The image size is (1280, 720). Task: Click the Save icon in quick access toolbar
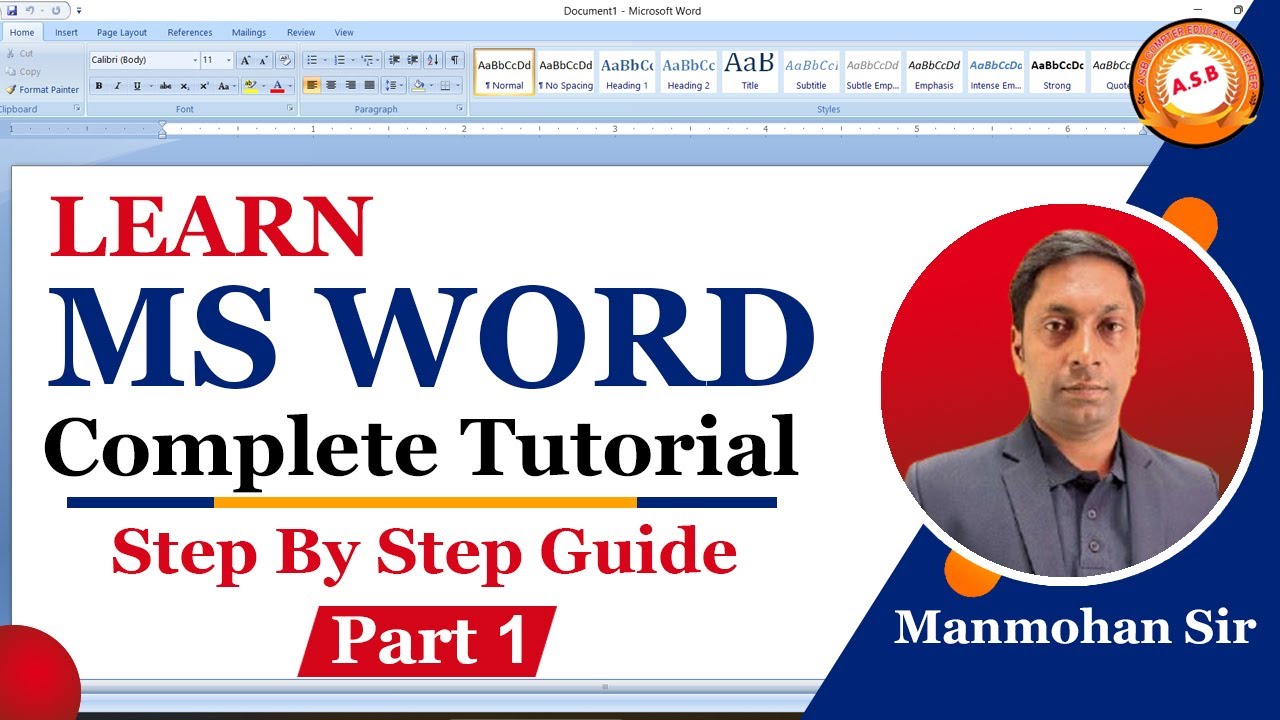[12, 10]
